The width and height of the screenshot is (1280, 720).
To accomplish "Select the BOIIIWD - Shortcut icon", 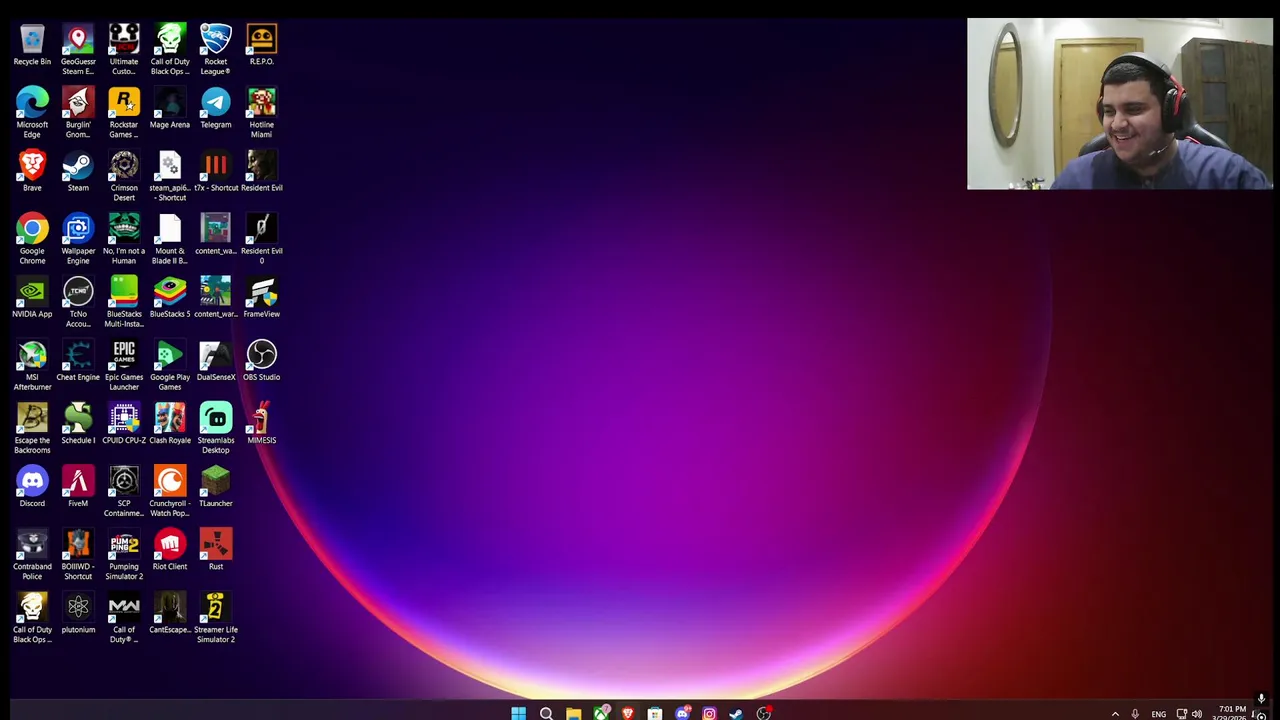I will (x=78, y=555).
